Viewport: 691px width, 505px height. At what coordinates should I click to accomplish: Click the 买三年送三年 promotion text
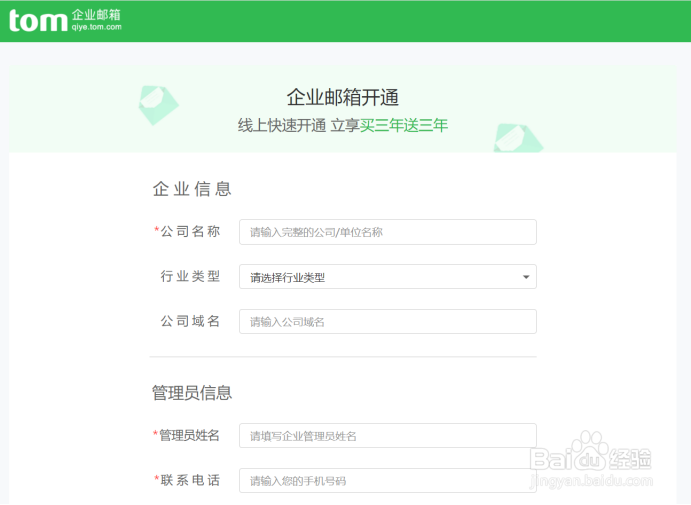(404, 126)
